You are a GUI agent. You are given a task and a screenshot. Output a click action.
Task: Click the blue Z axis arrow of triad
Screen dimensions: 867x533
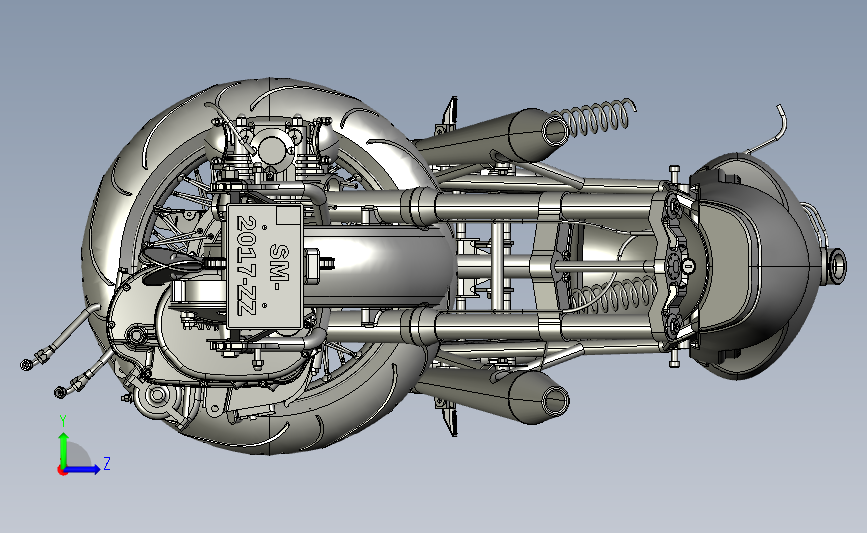point(83,469)
